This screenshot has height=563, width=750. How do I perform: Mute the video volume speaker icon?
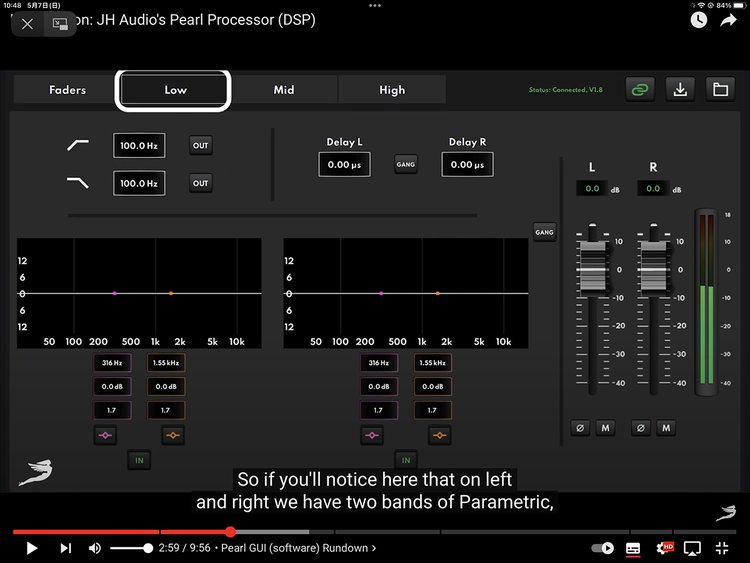[95, 548]
